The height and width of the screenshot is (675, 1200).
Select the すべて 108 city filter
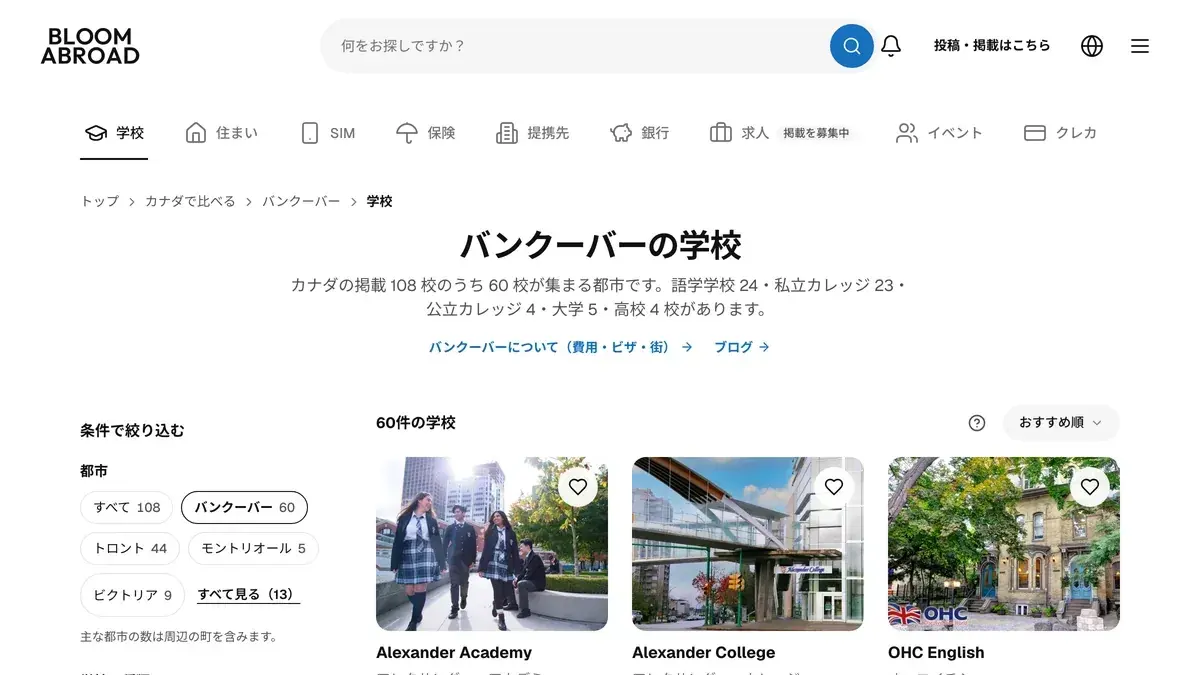click(x=127, y=507)
